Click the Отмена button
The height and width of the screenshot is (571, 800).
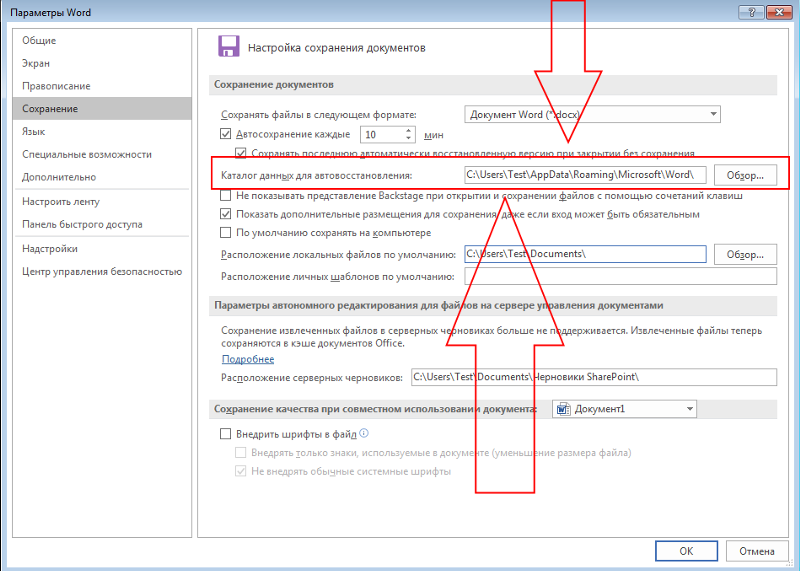[757, 551]
